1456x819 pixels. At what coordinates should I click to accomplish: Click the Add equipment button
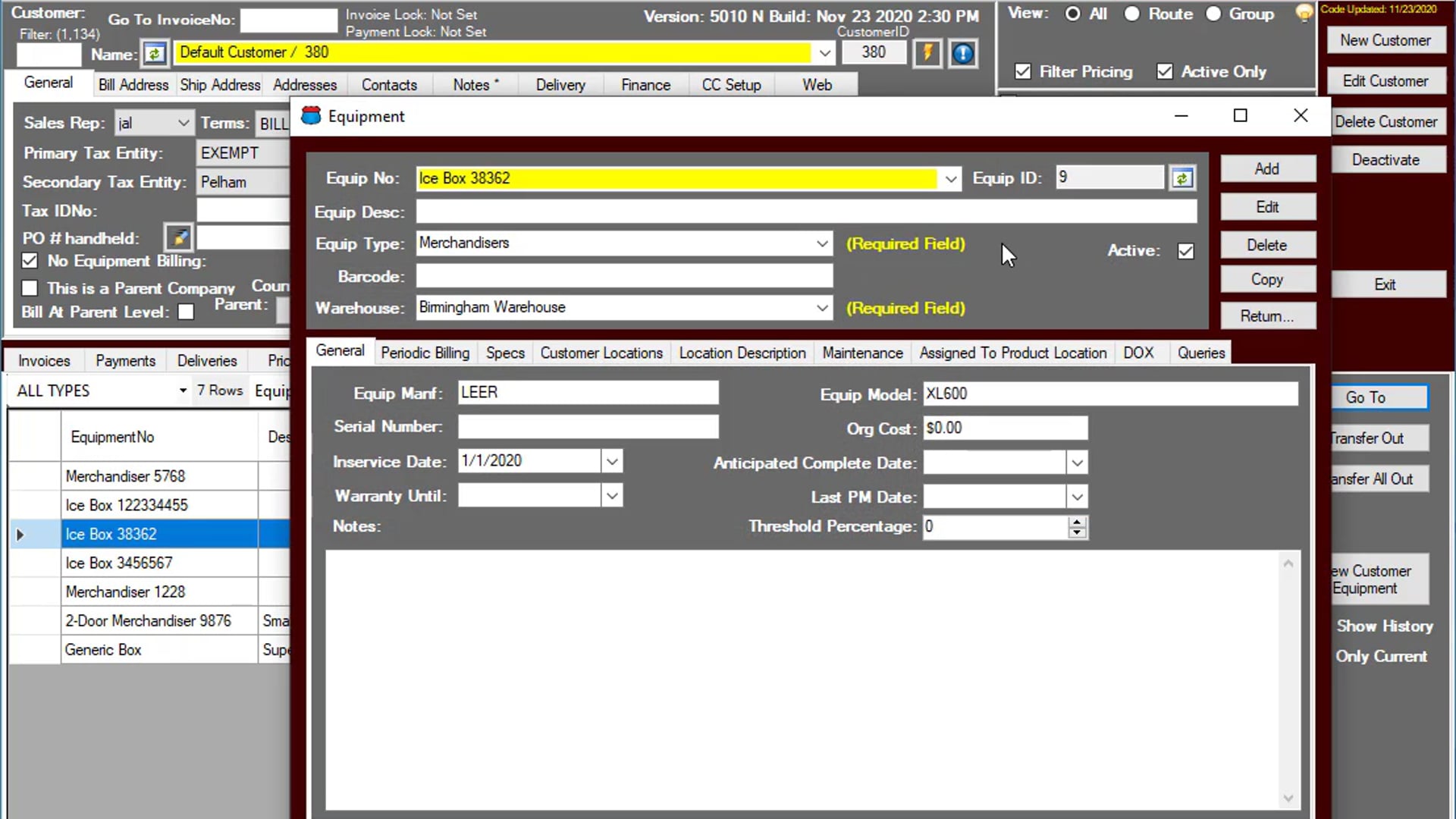tap(1267, 168)
